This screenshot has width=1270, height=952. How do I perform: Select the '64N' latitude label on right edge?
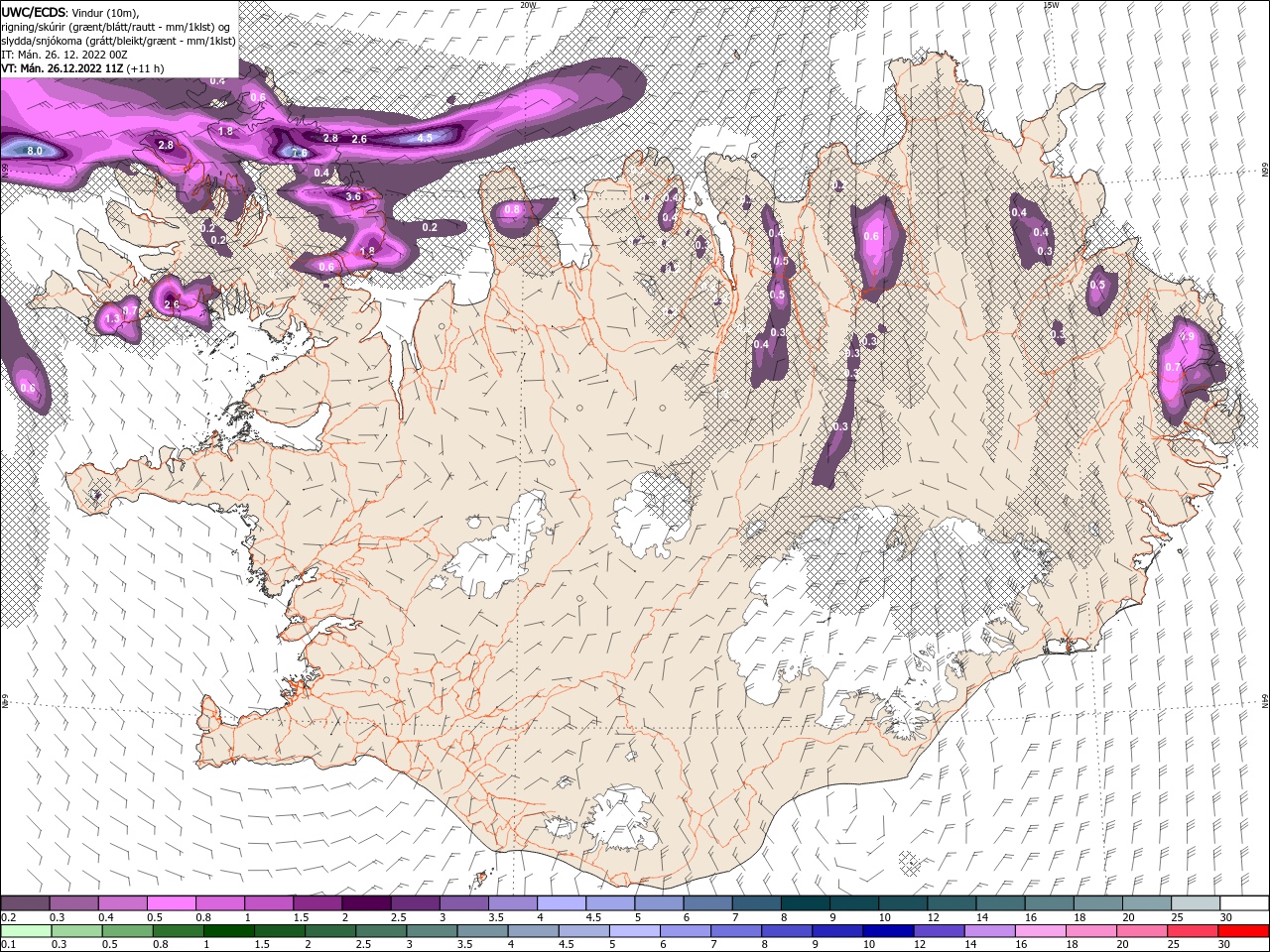1265,702
